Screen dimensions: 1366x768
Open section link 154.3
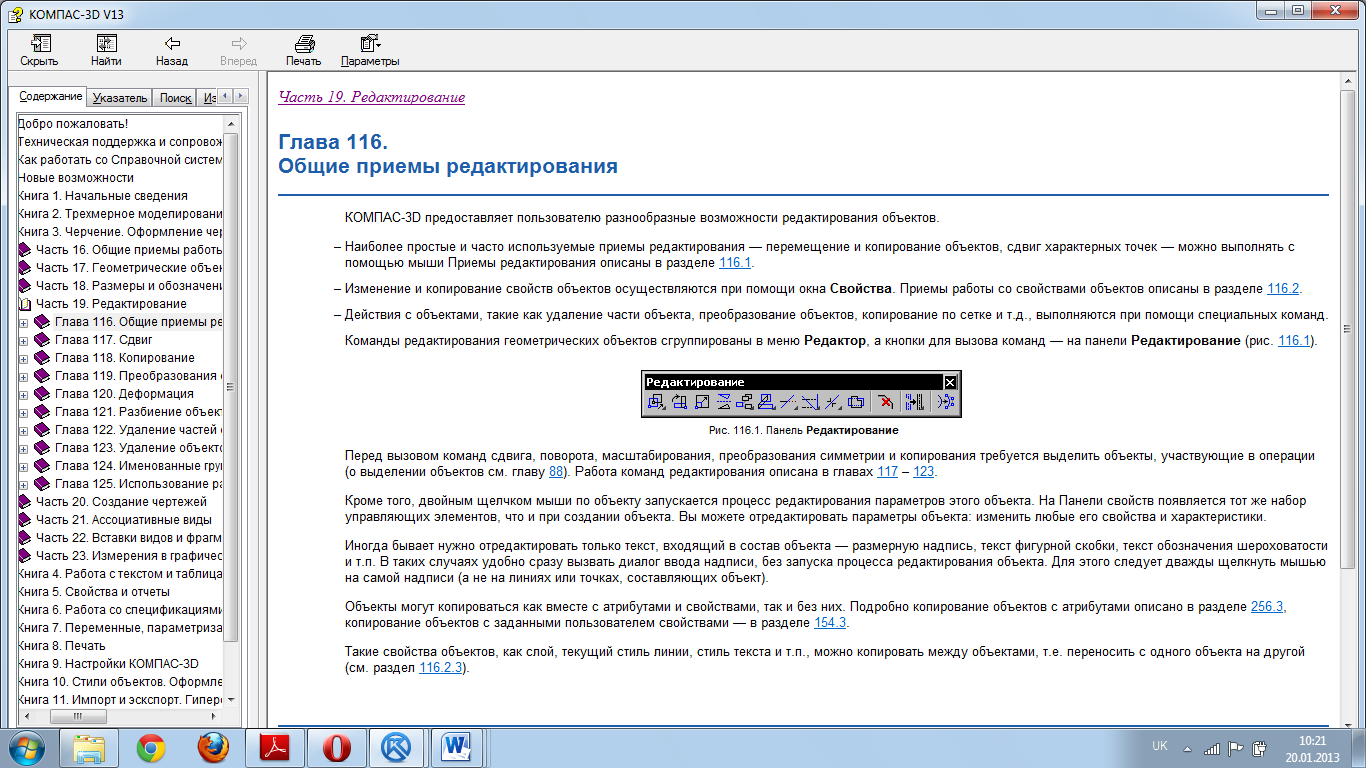click(x=830, y=623)
